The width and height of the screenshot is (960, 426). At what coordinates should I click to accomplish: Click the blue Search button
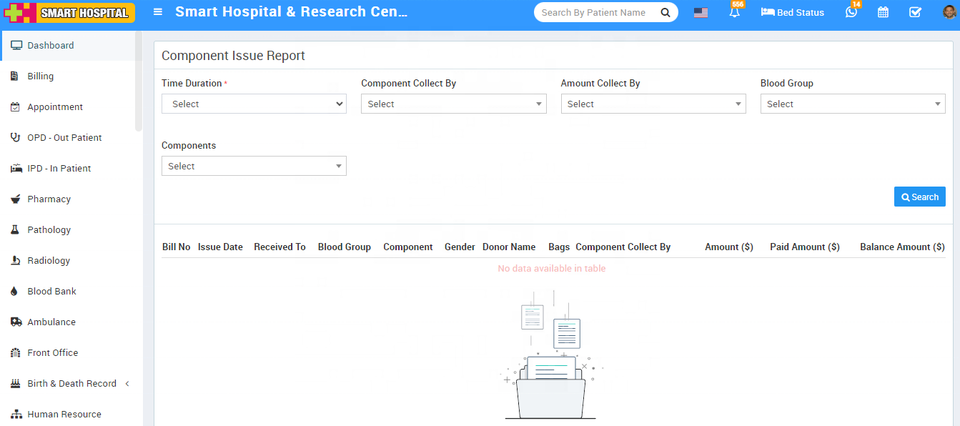click(920, 197)
